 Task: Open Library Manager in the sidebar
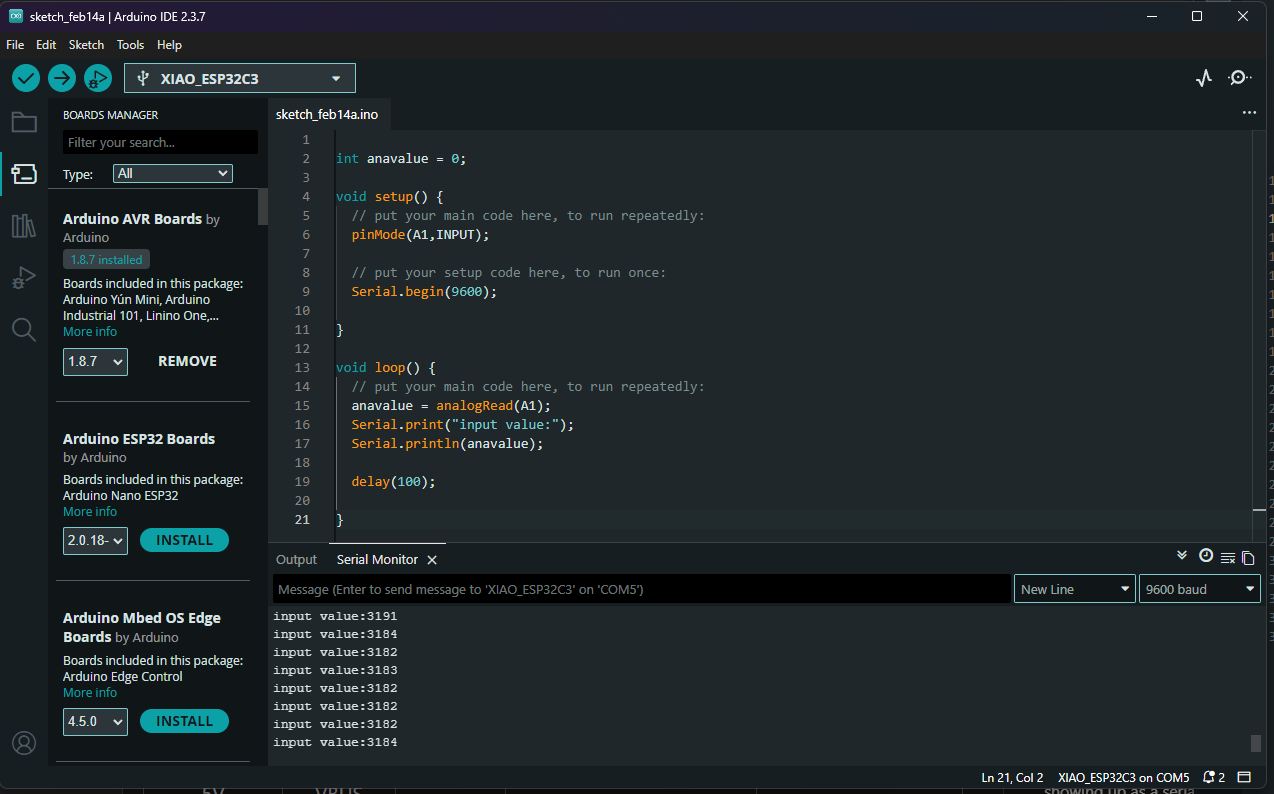click(x=24, y=226)
